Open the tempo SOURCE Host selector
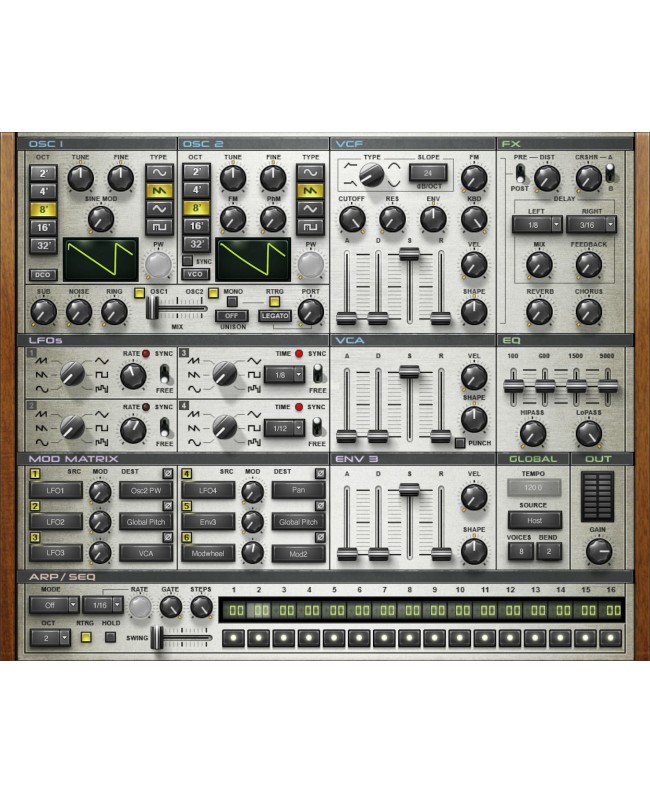The image size is (650, 794). tap(535, 520)
